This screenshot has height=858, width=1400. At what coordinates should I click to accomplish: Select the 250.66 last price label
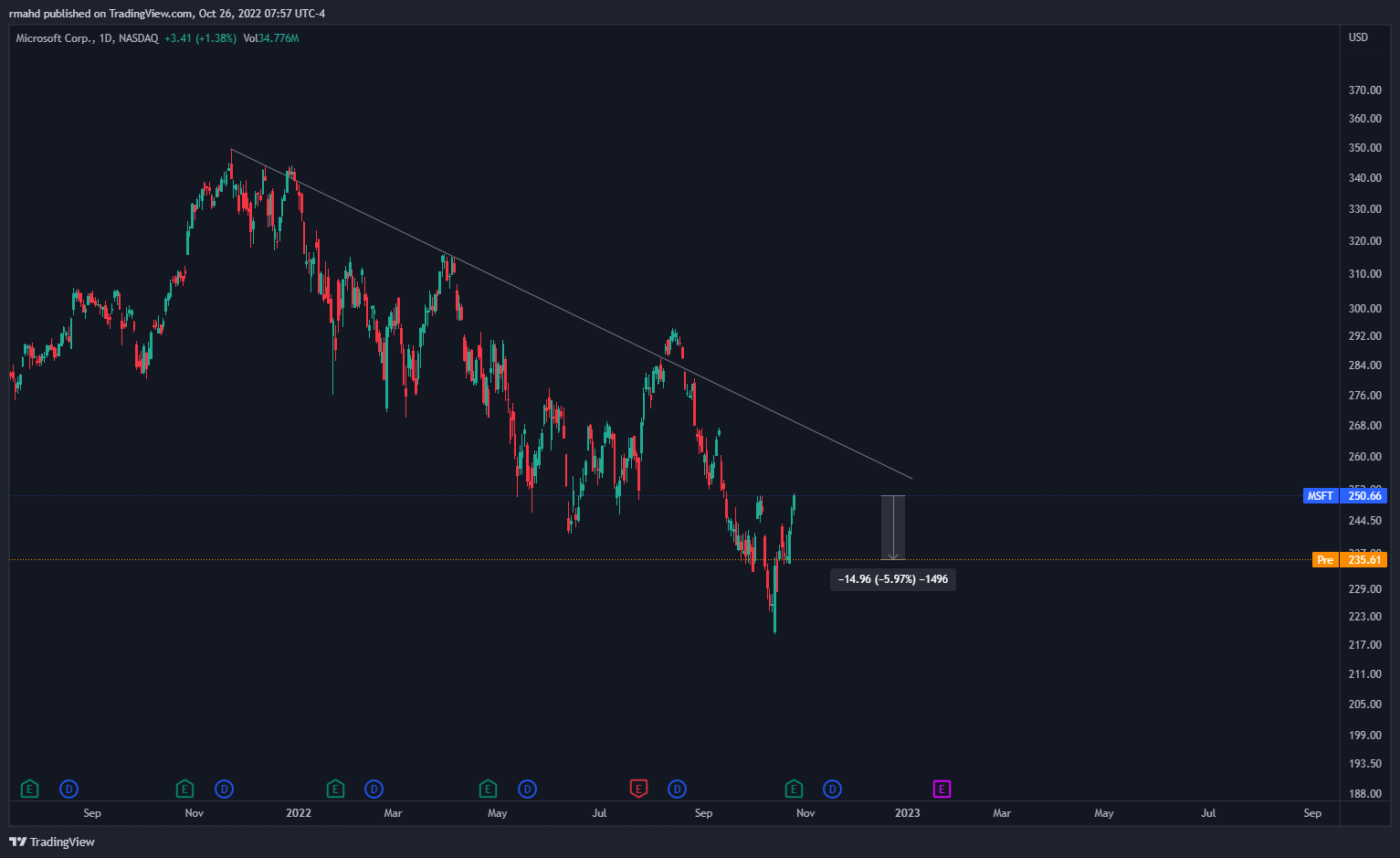tap(1363, 496)
